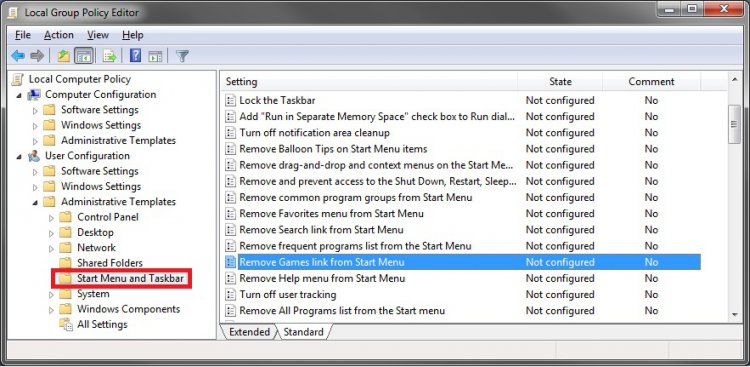Click folder icon next to Shared Folders
The height and width of the screenshot is (367, 750).
click(66, 263)
